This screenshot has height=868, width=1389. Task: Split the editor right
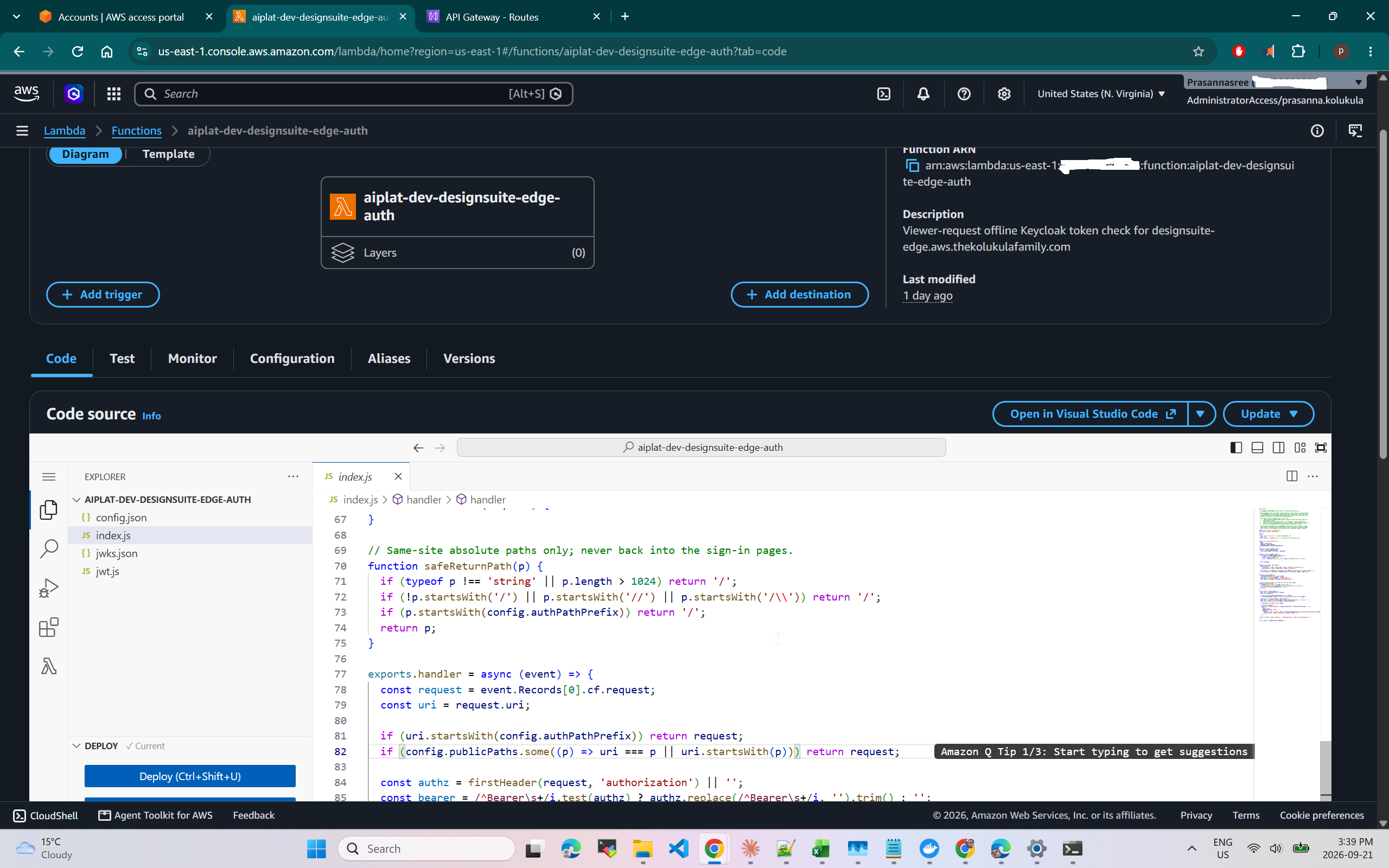[1291, 476]
